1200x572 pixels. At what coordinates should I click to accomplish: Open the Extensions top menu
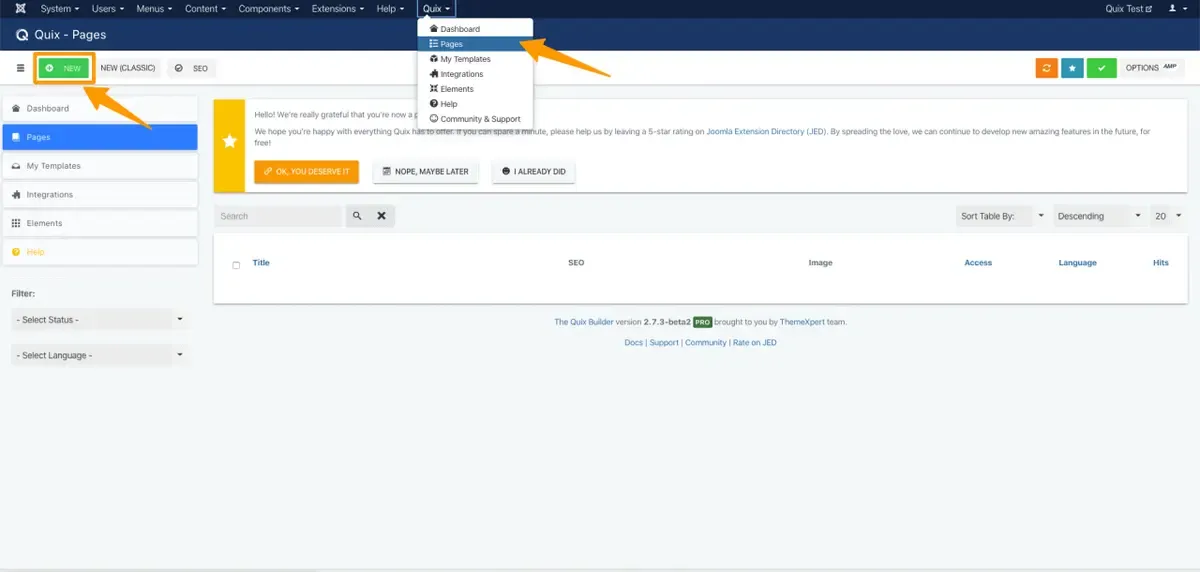click(334, 9)
